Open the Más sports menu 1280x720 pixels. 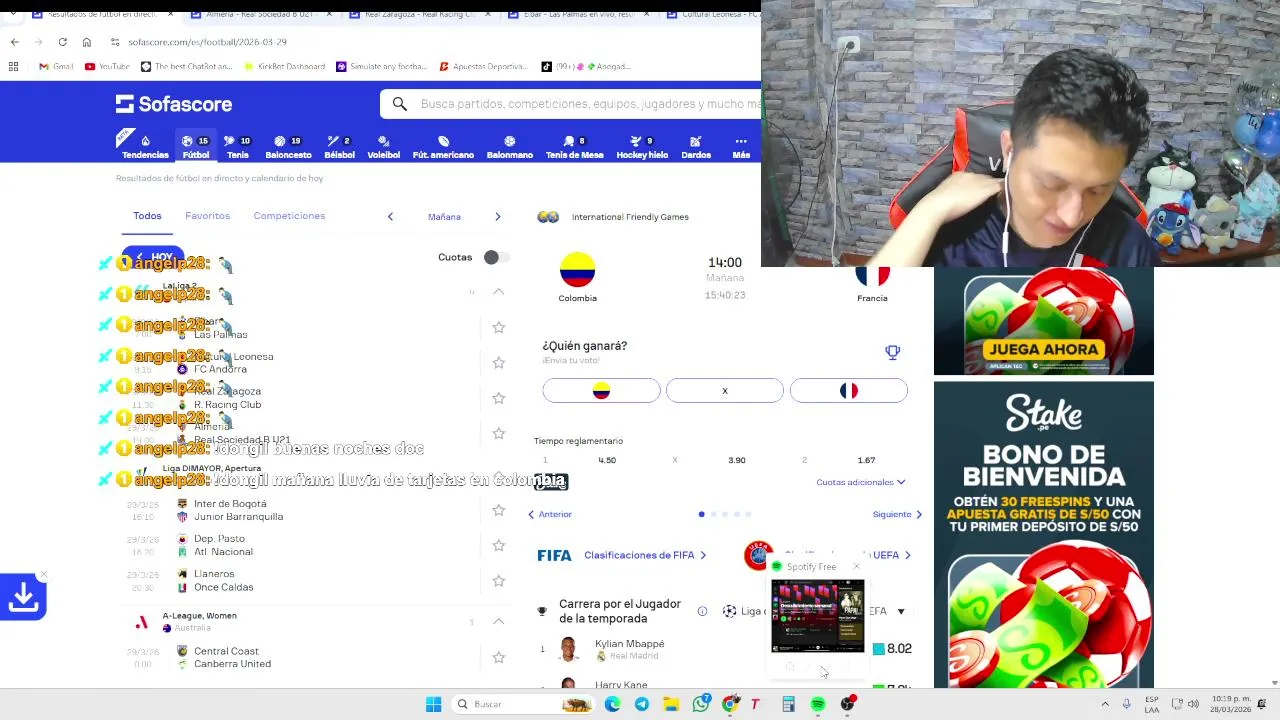point(741,147)
